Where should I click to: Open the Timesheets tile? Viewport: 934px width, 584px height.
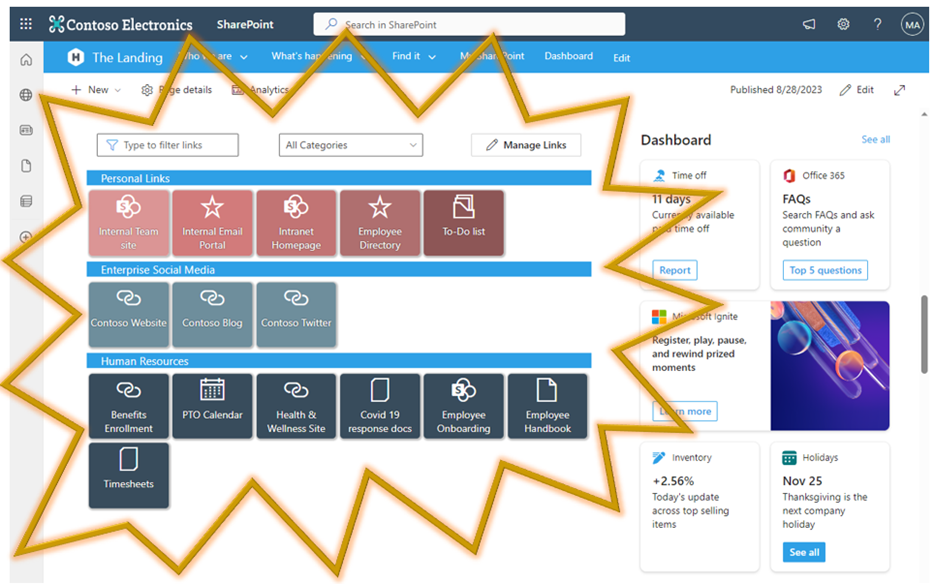129,476
